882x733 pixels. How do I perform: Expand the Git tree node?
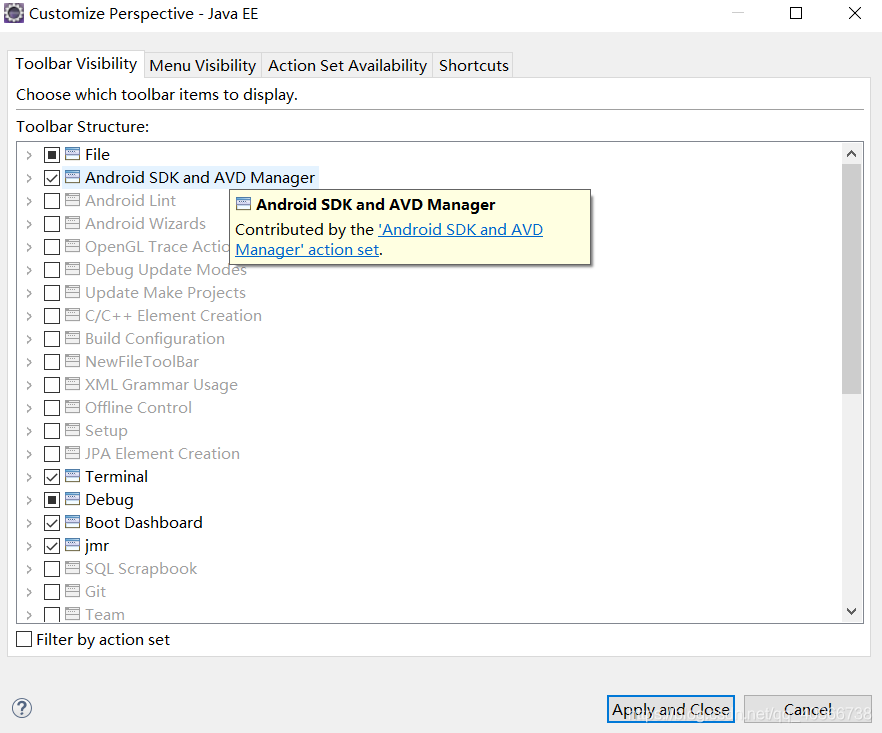coord(29,592)
